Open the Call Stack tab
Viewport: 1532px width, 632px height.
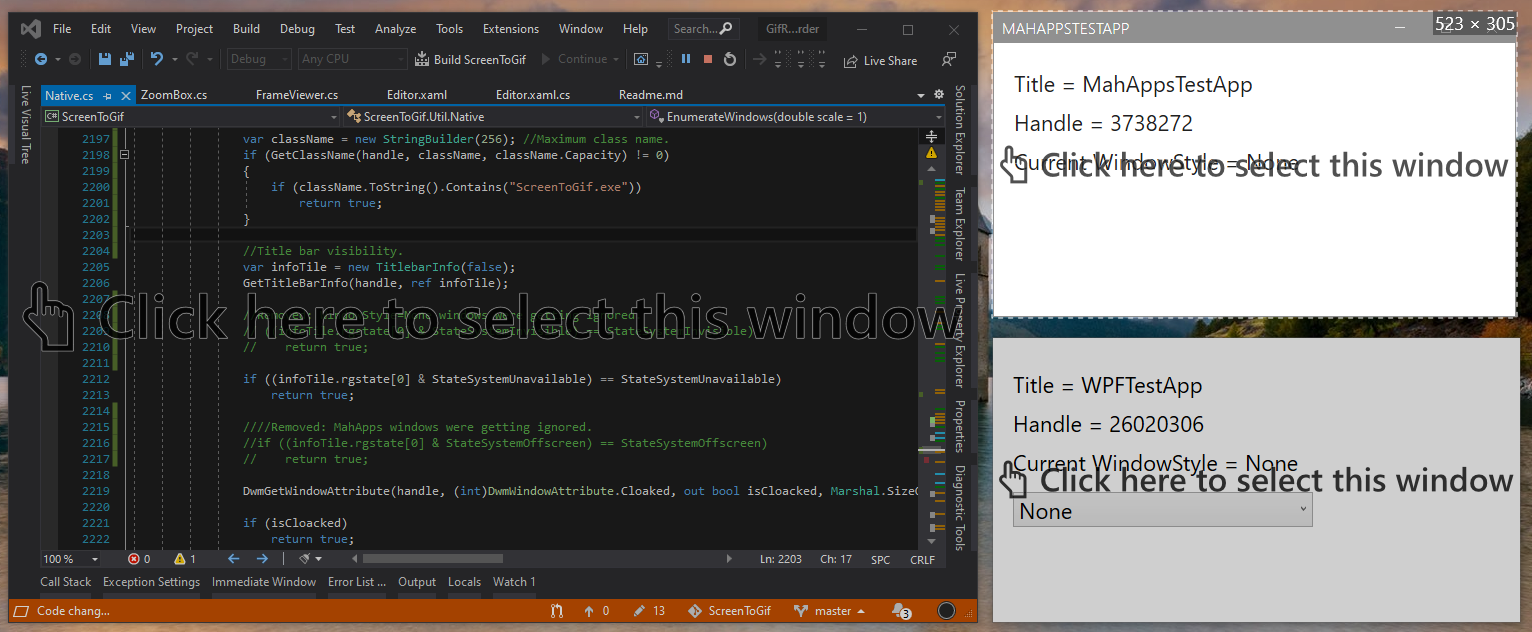(x=66, y=582)
